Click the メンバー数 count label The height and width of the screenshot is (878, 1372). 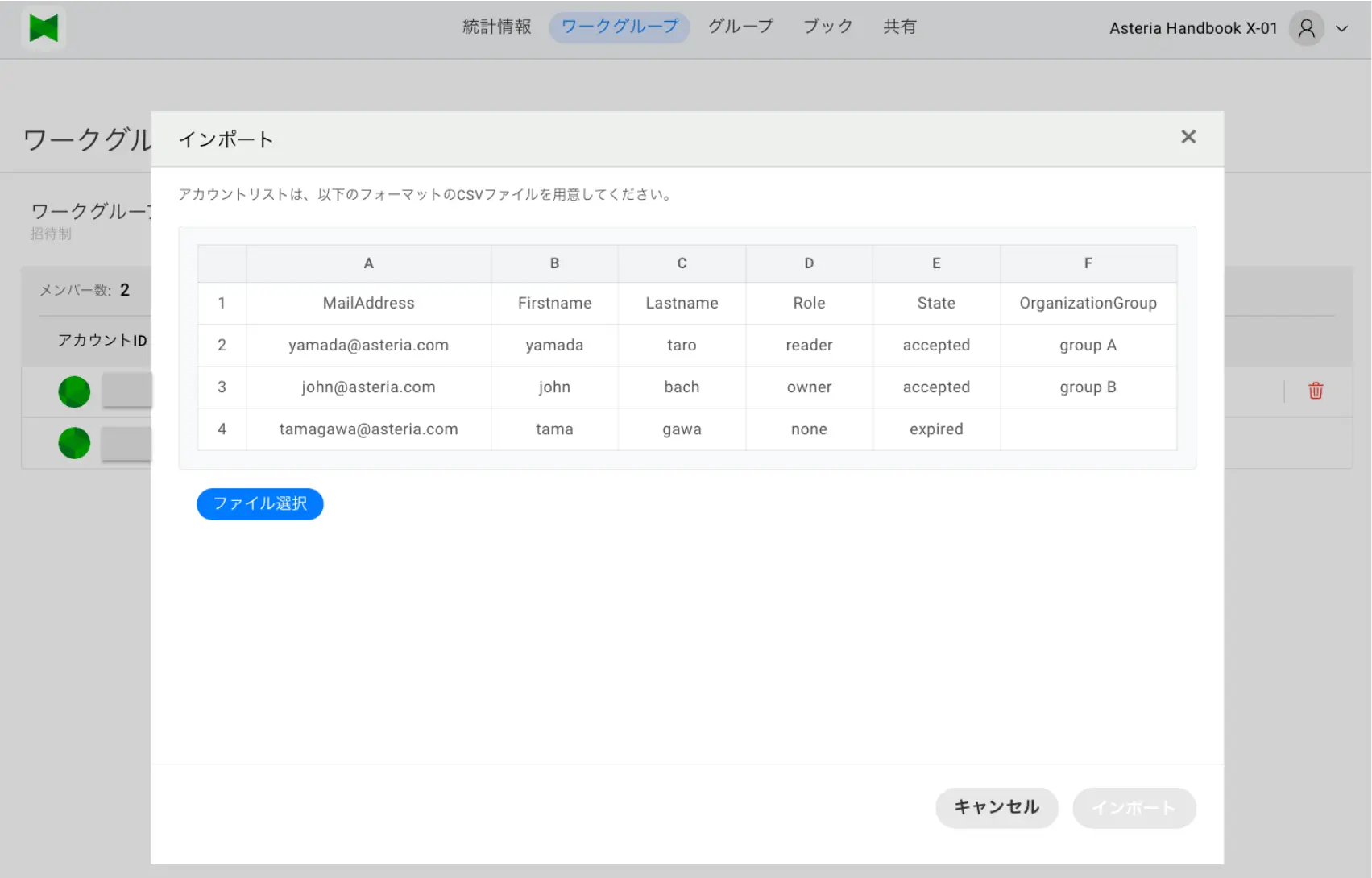coord(85,290)
